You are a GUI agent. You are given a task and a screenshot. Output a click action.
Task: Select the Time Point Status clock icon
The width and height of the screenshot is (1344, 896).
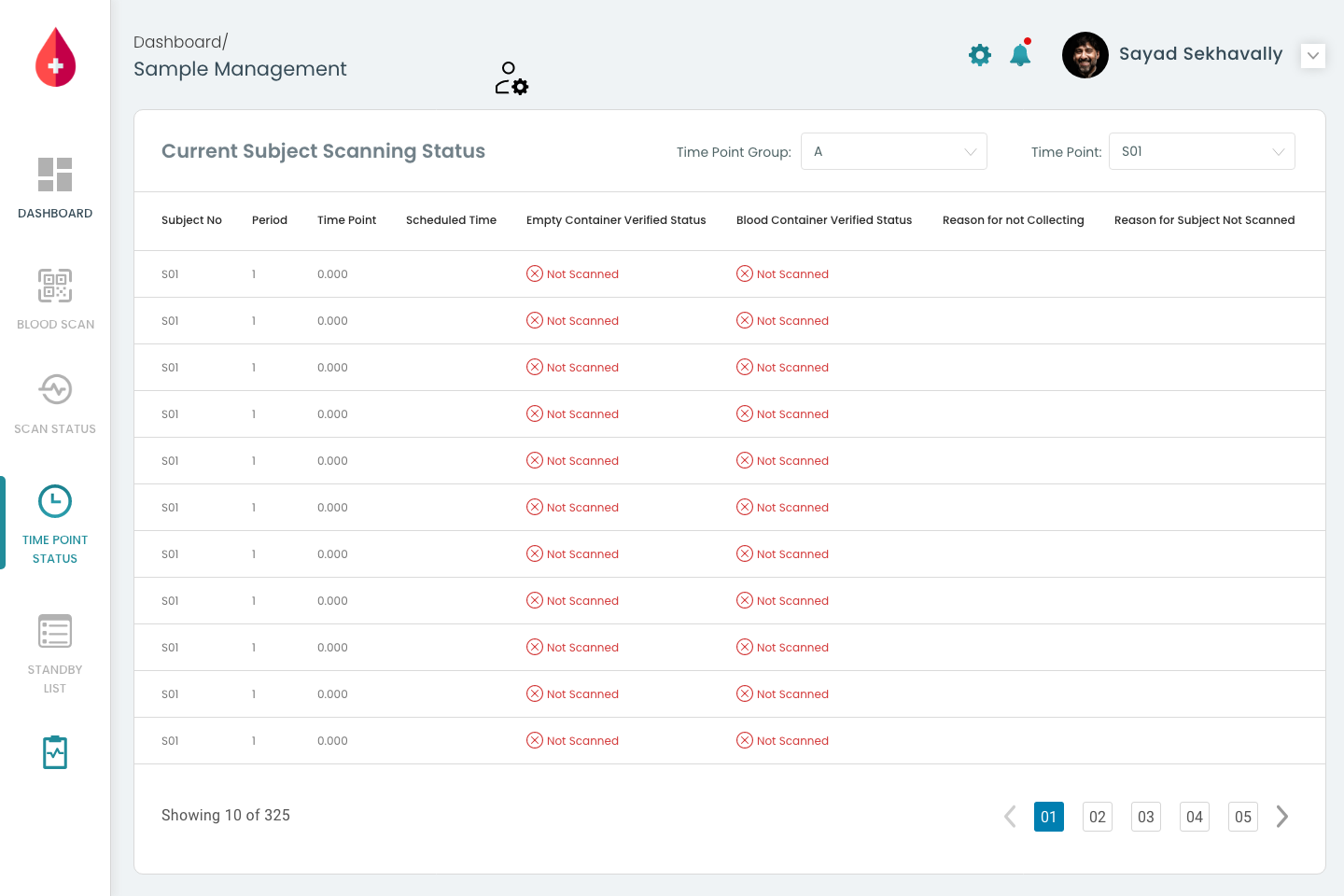coord(55,501)
